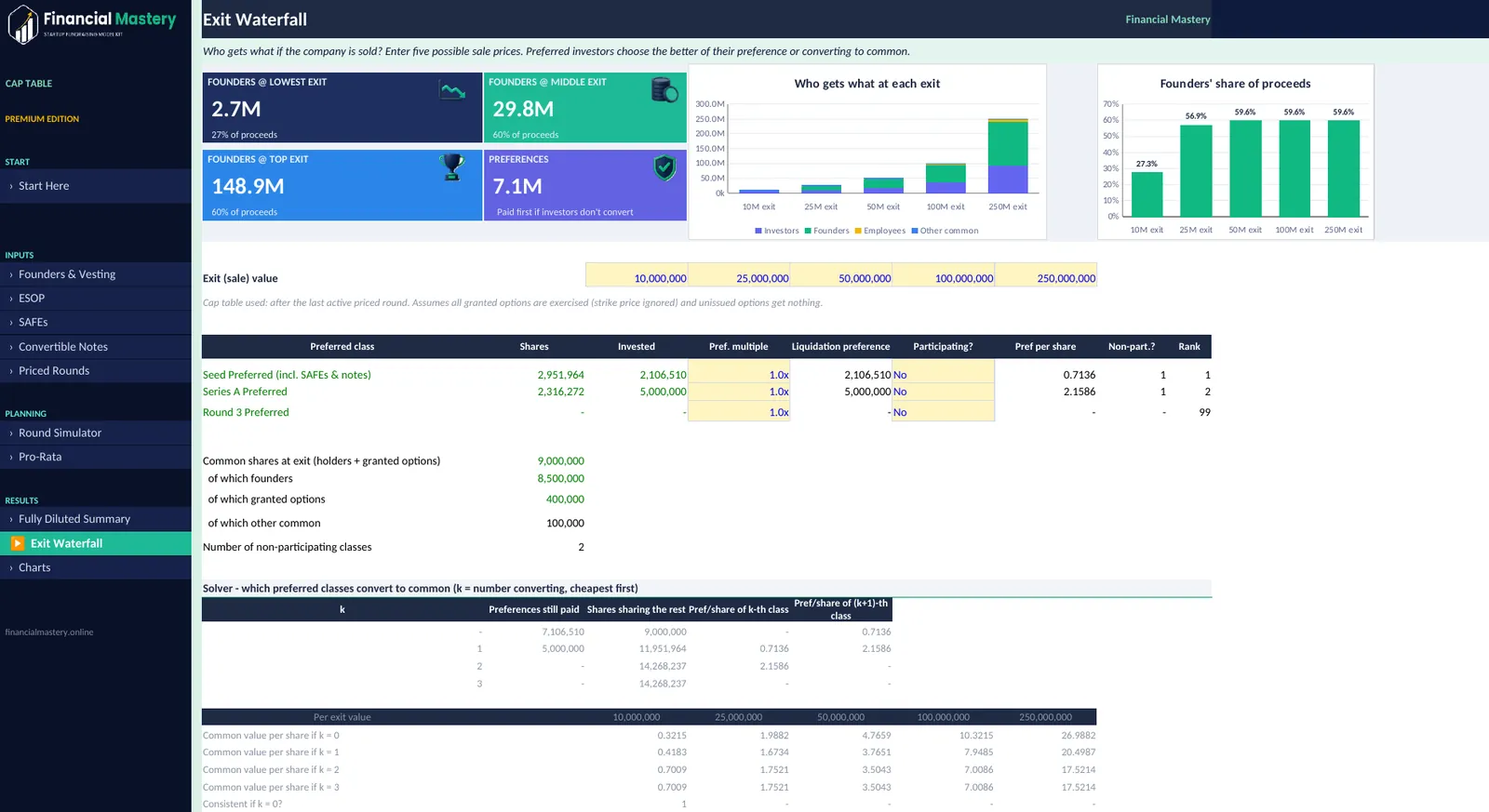Click the Financial Mastery logo icon

click(x=23, y=24)
